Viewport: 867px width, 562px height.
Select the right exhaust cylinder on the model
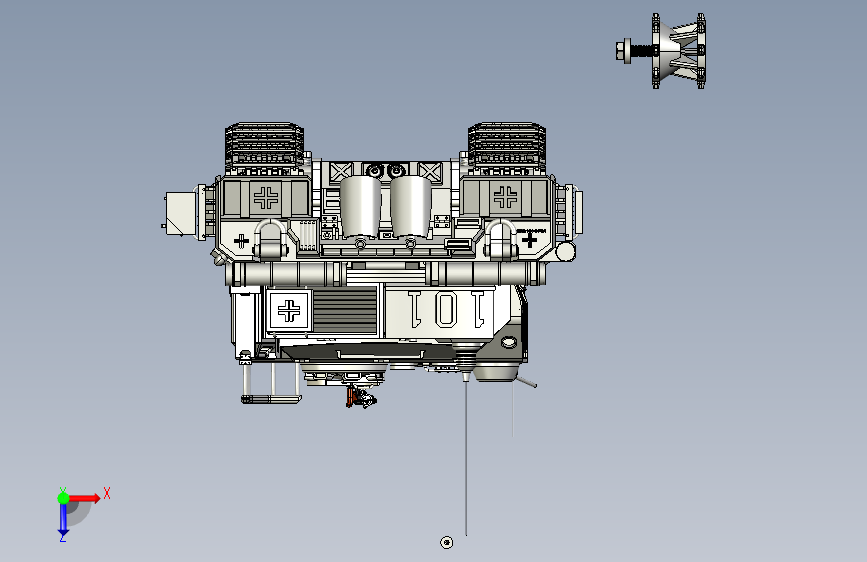410,207
